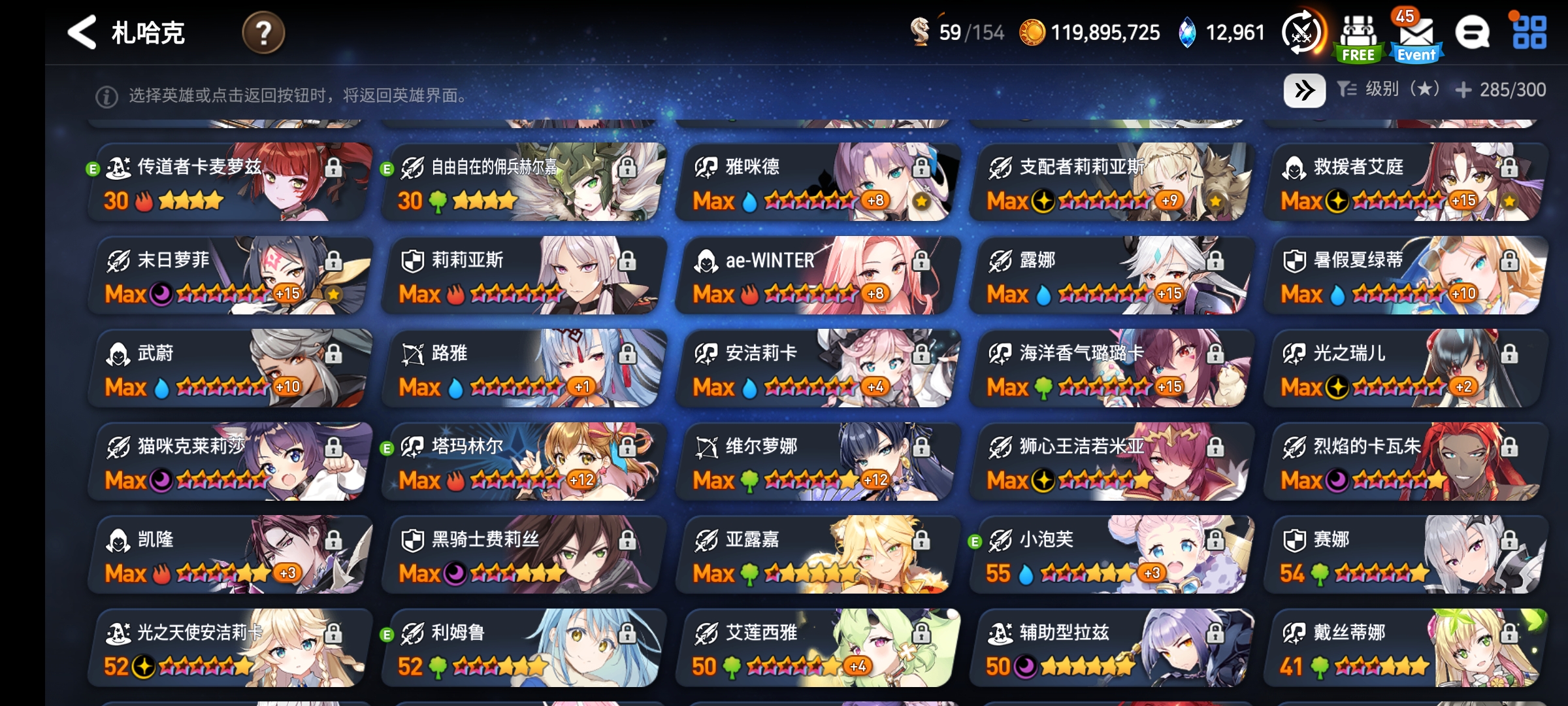The image size is (1568, 706).
Task: Go back using the arrow beside 札哈克
Action: (82, 32)
